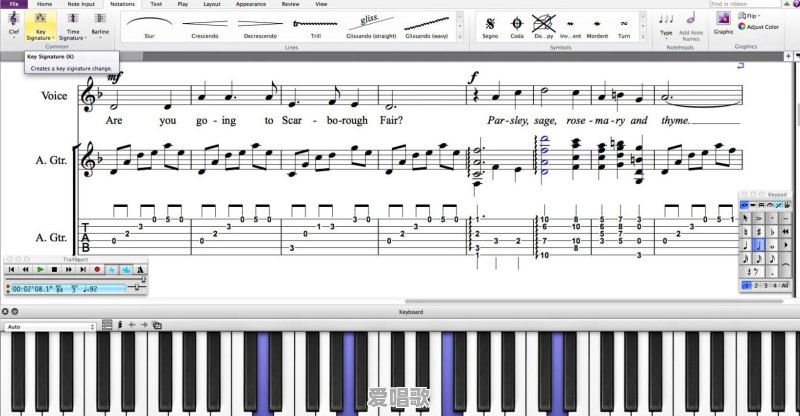800x416 pixels.
Task: Toggle Live Tempo lightning button
Action: [x=112, y=270]
